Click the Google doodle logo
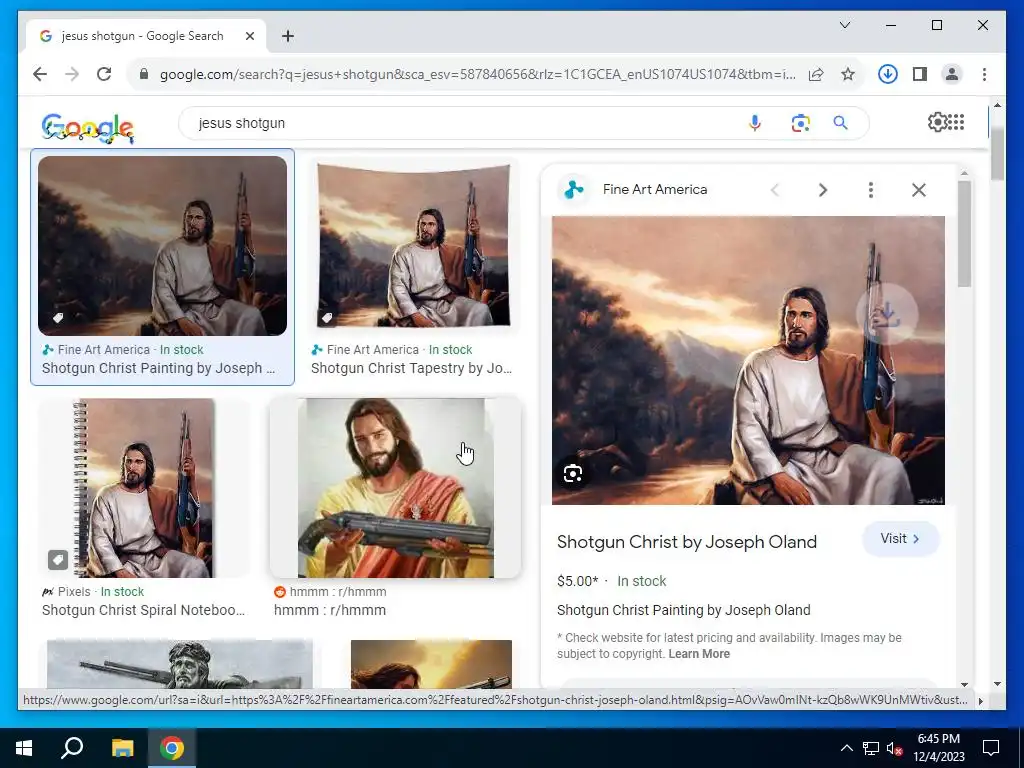Viewport: 1024px width, 768px height. 88,128
